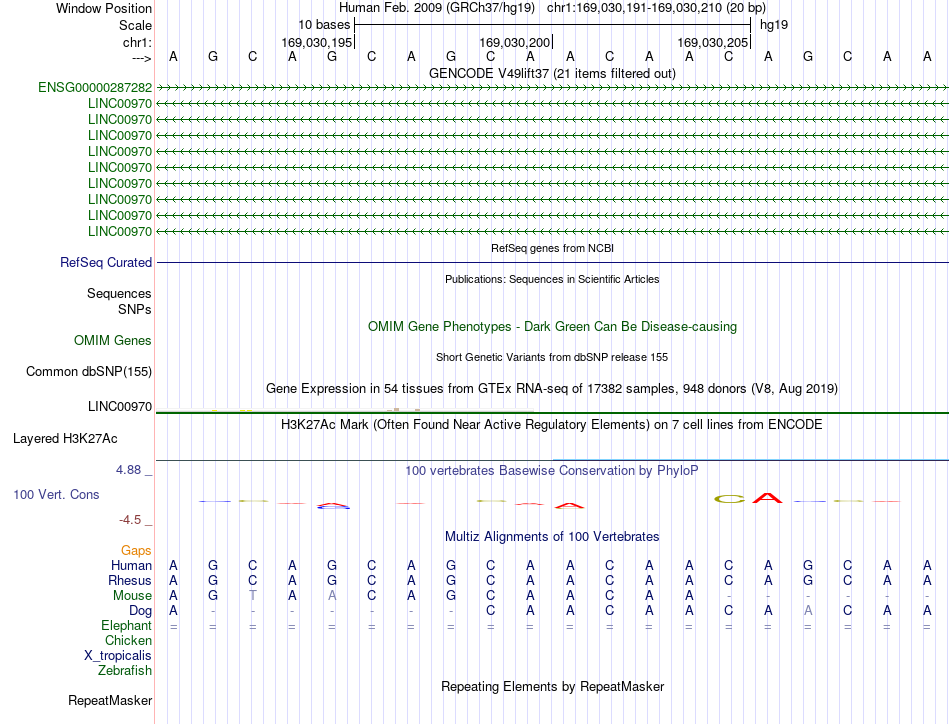Screen dimensions: 950x724
Task: Click the '--->' sequence direction arrow label
Action: point(141,58)
